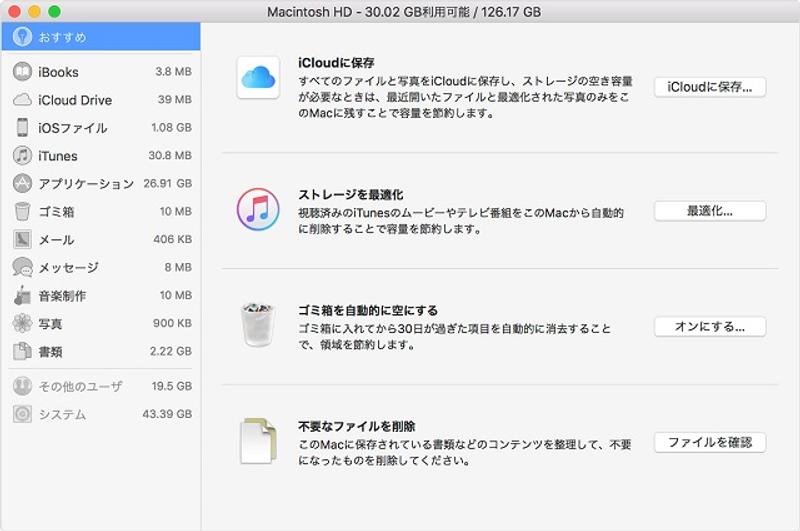This screenshot has width=800, height=531.
Task: Click the 43.39 GB system size
Action: [x=167, y=414]
